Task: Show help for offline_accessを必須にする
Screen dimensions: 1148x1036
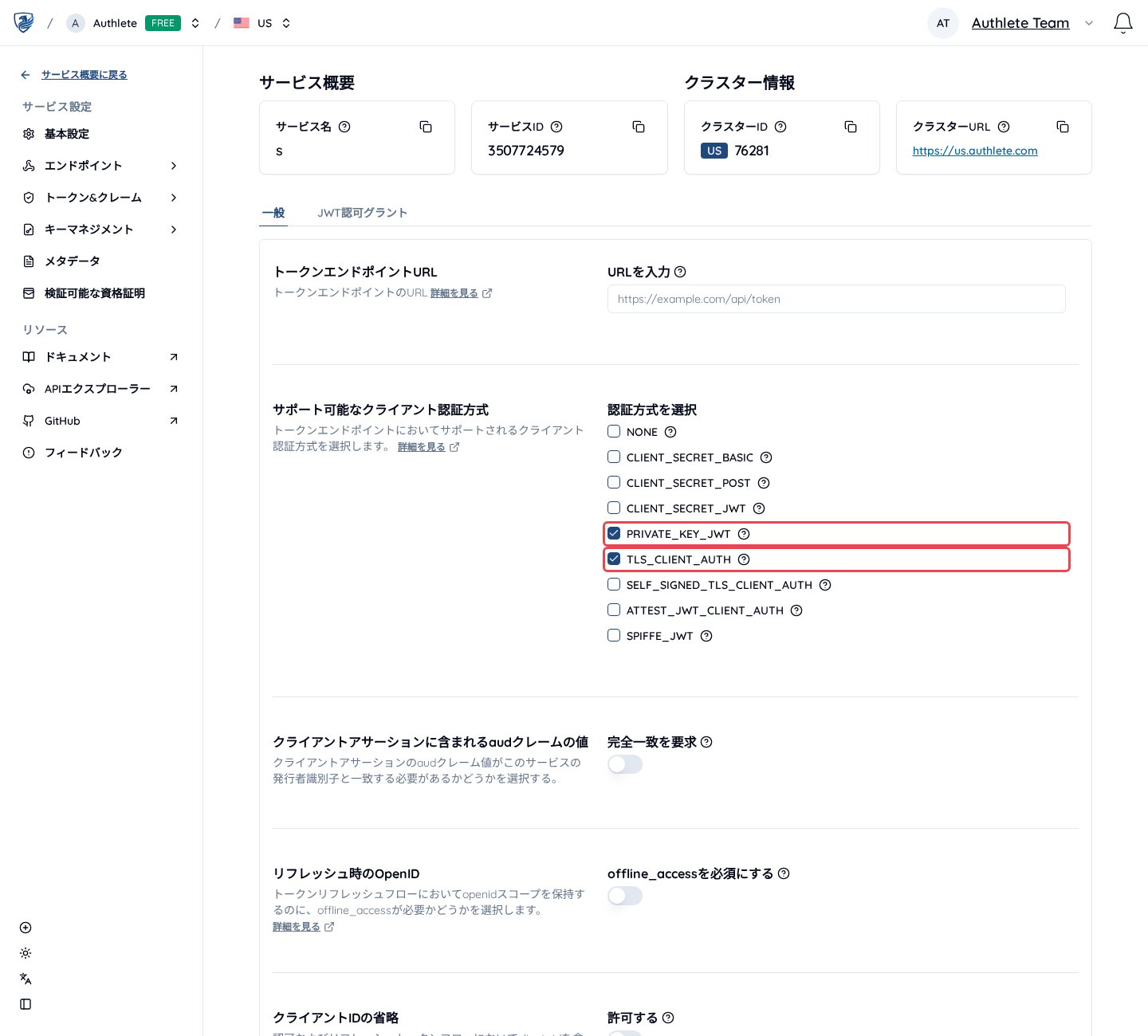Action: pos(784,873)
